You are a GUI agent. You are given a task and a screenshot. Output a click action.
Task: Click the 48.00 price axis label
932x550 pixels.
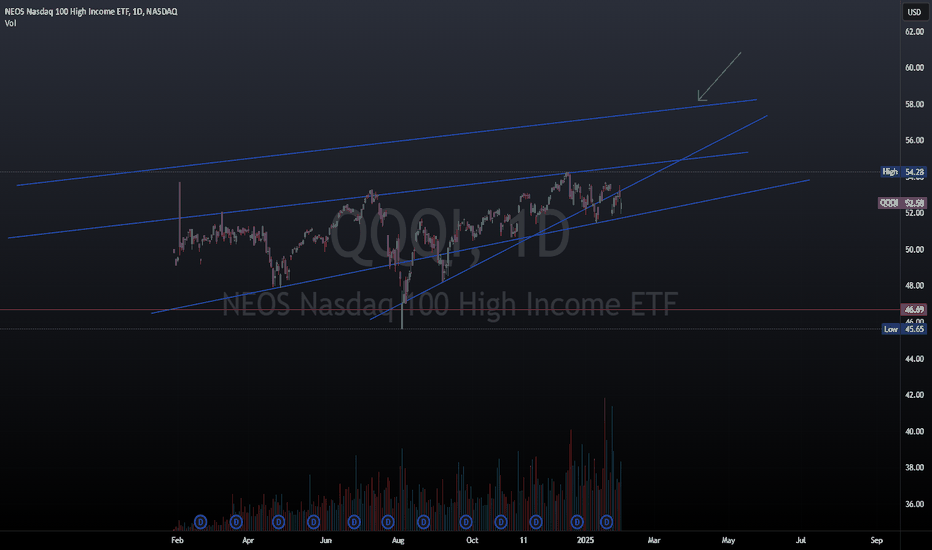click(x=914, y=286)
